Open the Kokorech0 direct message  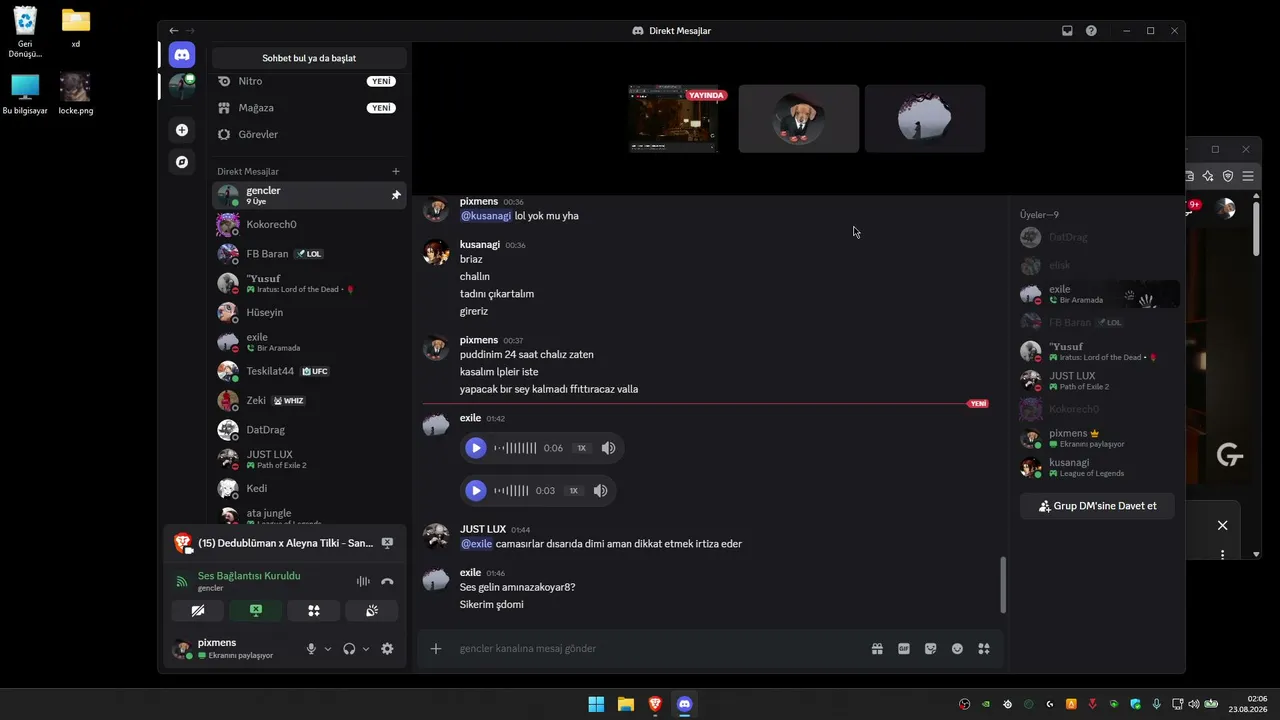(x=309, y=224)
